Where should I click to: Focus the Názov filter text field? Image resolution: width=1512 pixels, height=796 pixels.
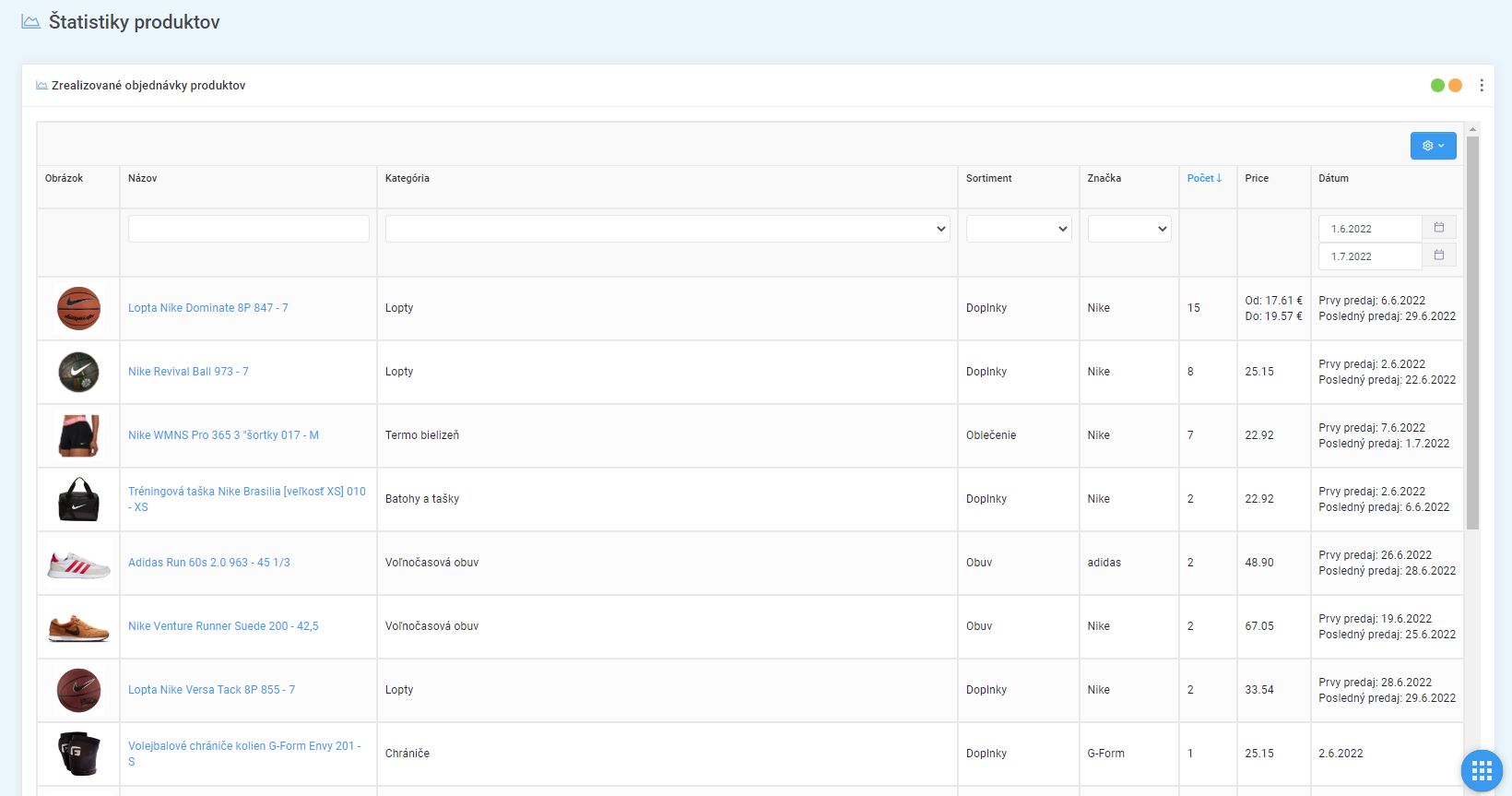point(249,229)
